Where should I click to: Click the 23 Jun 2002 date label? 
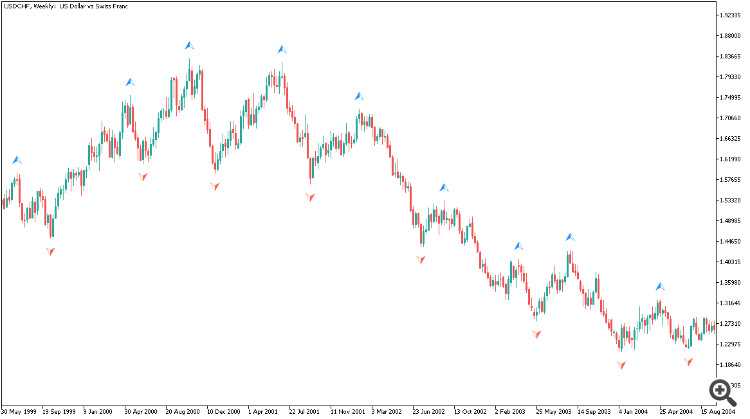(429, 411)
